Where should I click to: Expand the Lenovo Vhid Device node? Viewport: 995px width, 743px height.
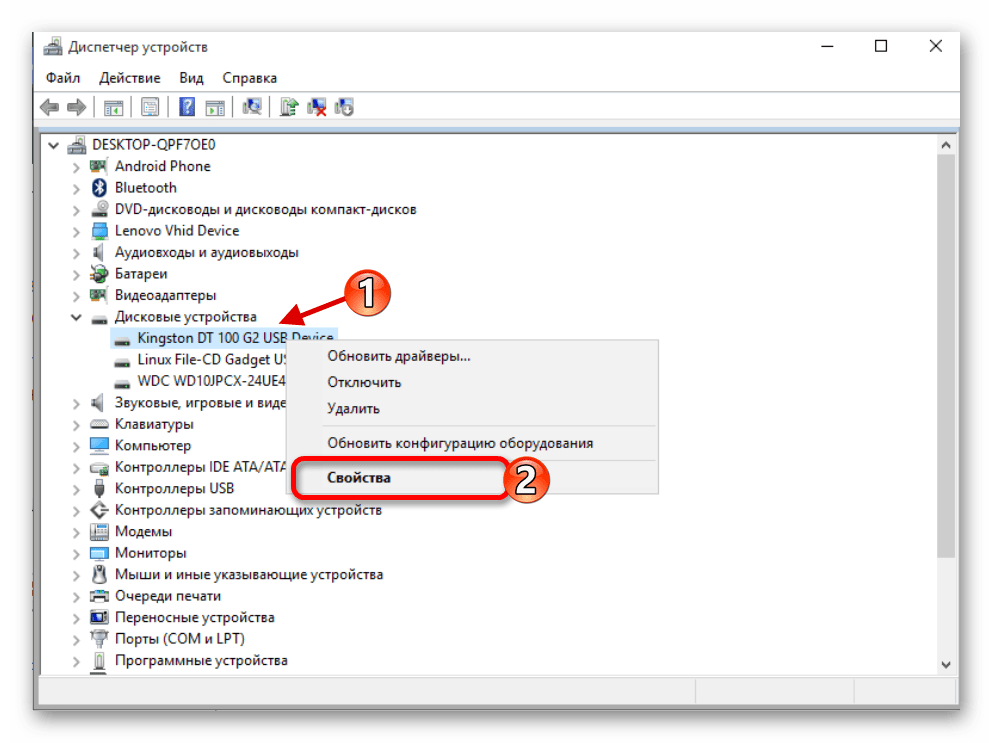76,232
